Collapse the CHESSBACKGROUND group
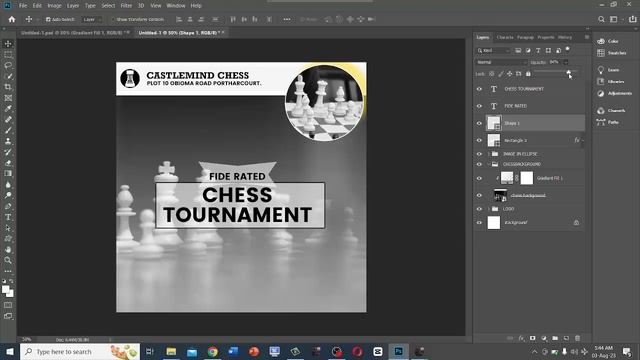This screenshot has width=640, height=360. 489,164
